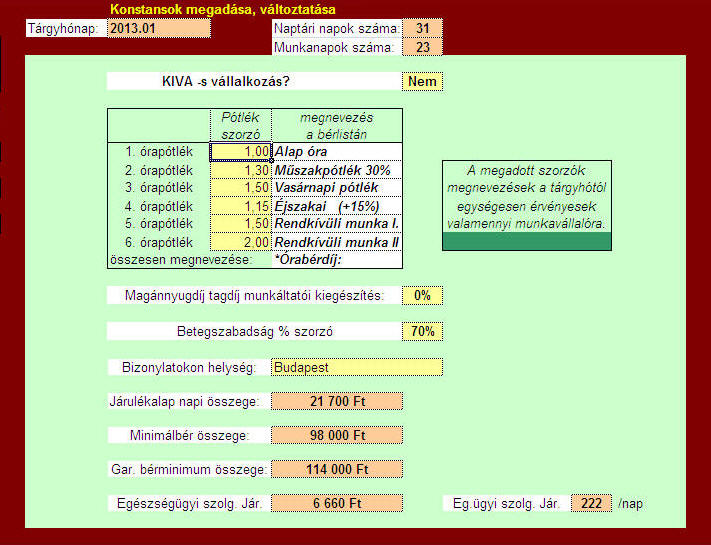Click the Betegszabadság % szorzó label
Image resolution: width=711 pixels, height=545 pixels.
click(254, 331)
